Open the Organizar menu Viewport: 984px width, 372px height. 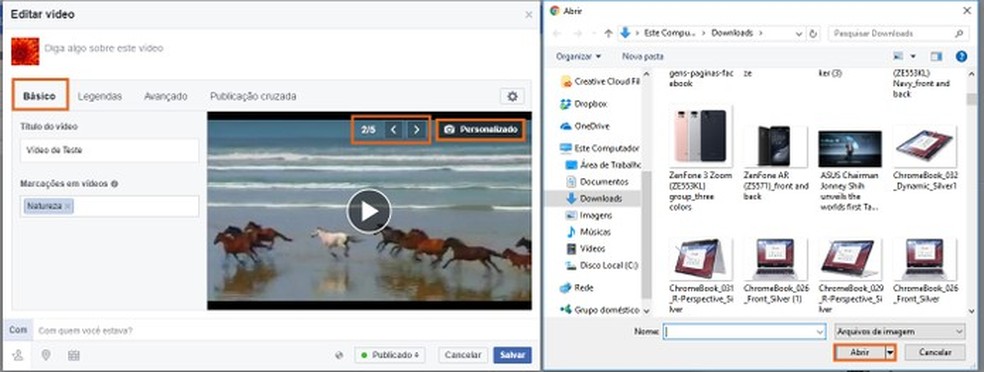(578, 56)
